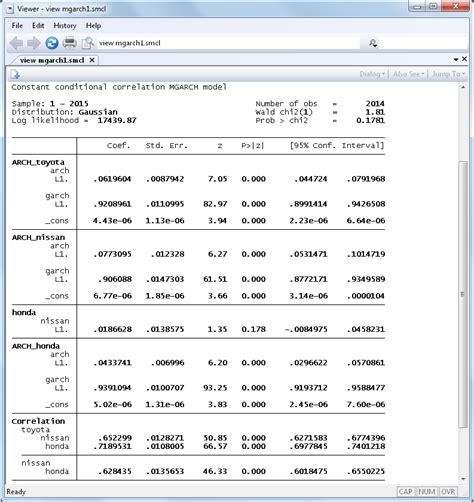
Task: Click Number of obs value 2014
Action: 375,104
